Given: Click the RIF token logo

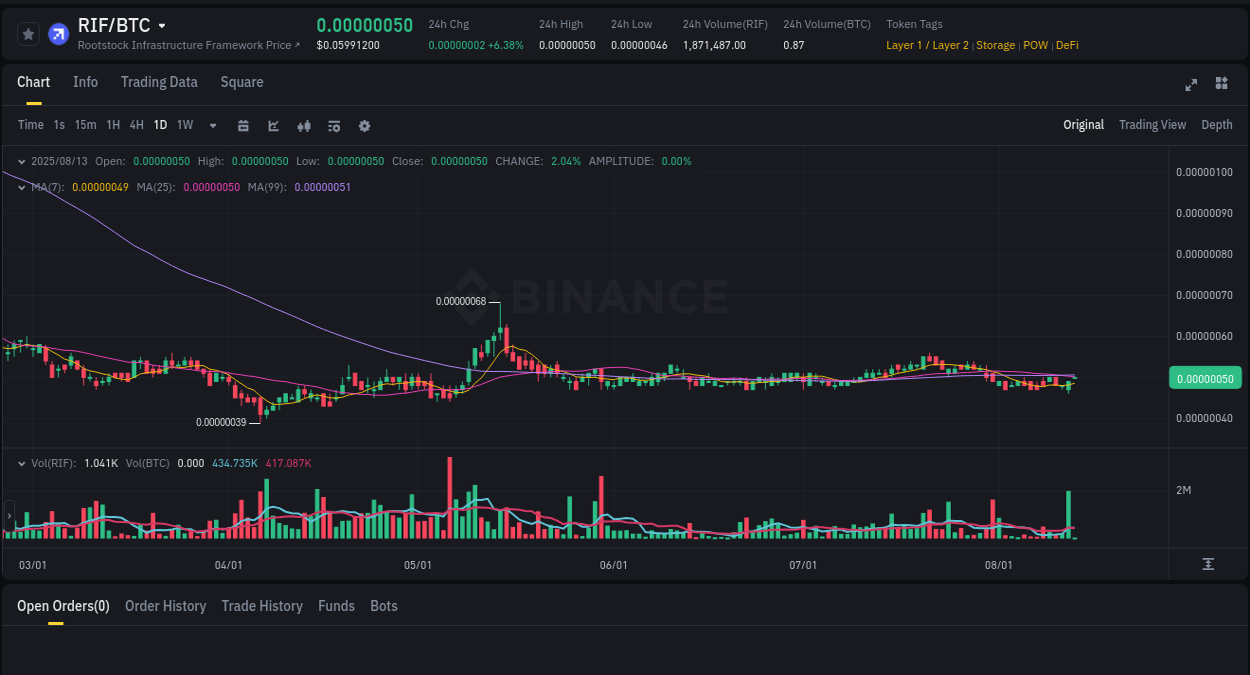Looking at the screenshot, I should (58, 33).
